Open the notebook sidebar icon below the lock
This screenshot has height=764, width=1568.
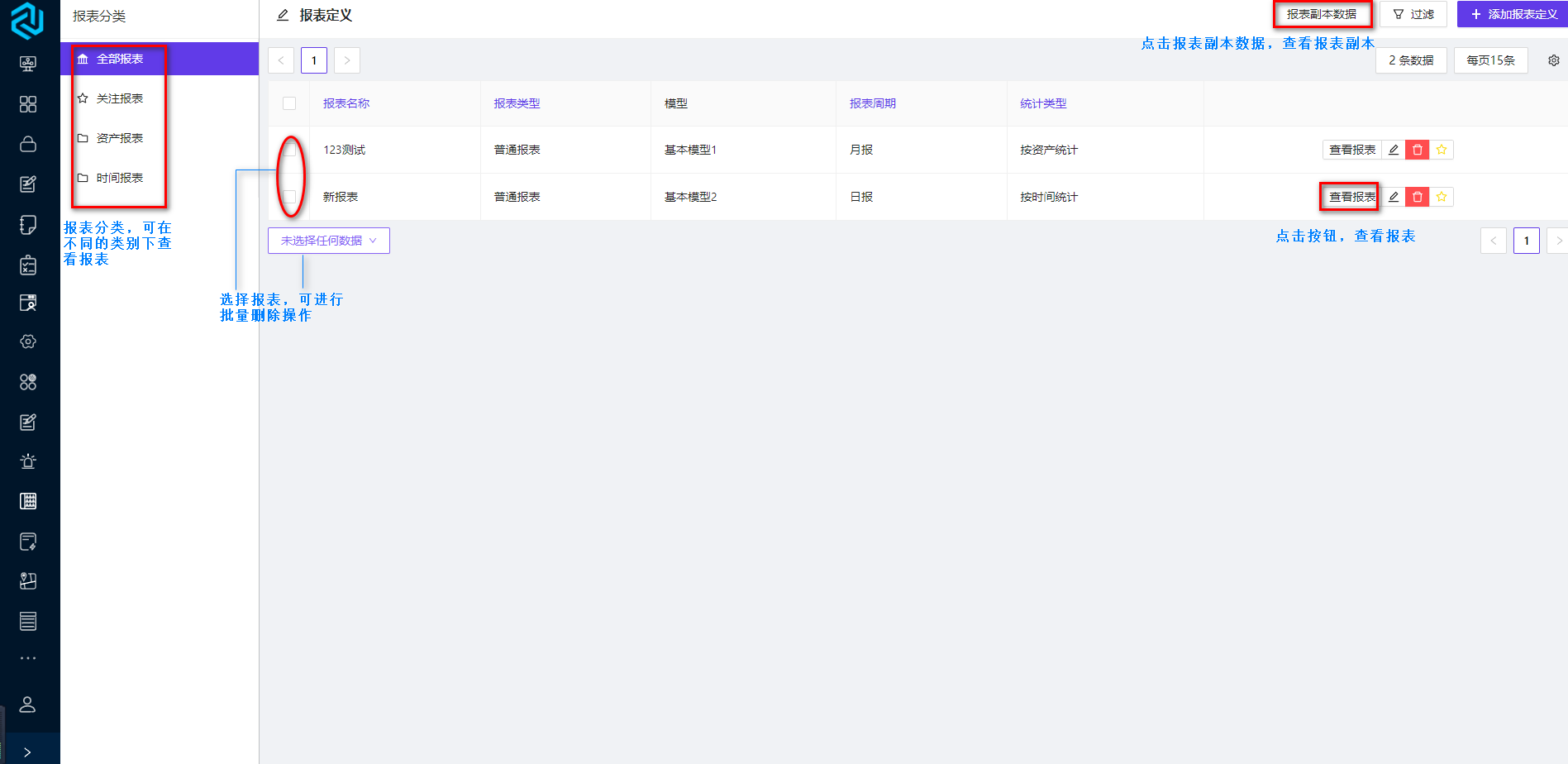[x=28, y=224]
